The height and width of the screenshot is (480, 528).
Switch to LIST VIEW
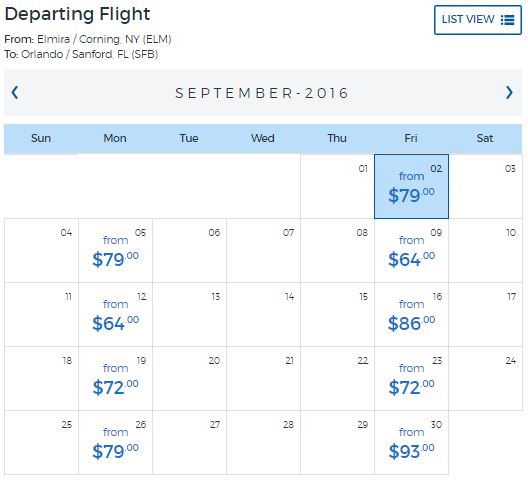478,20
